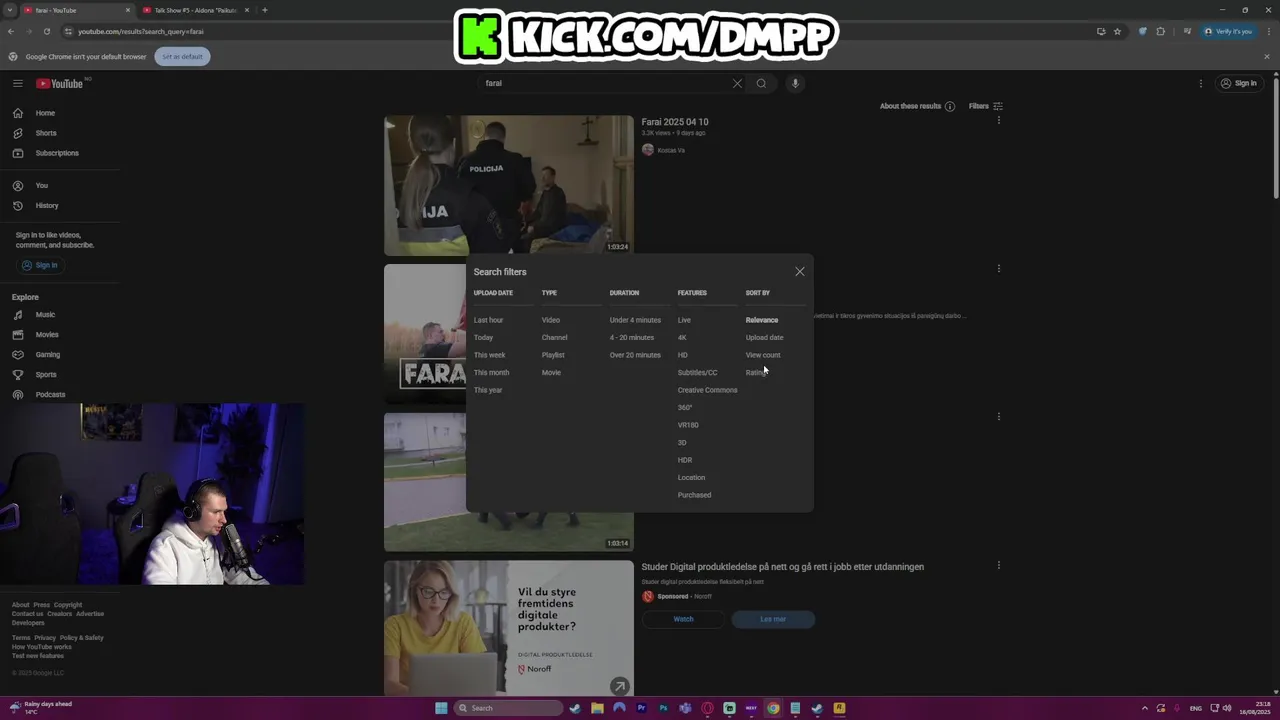
Task: Close the Search filters dialog
Action: tap(799, 271)
